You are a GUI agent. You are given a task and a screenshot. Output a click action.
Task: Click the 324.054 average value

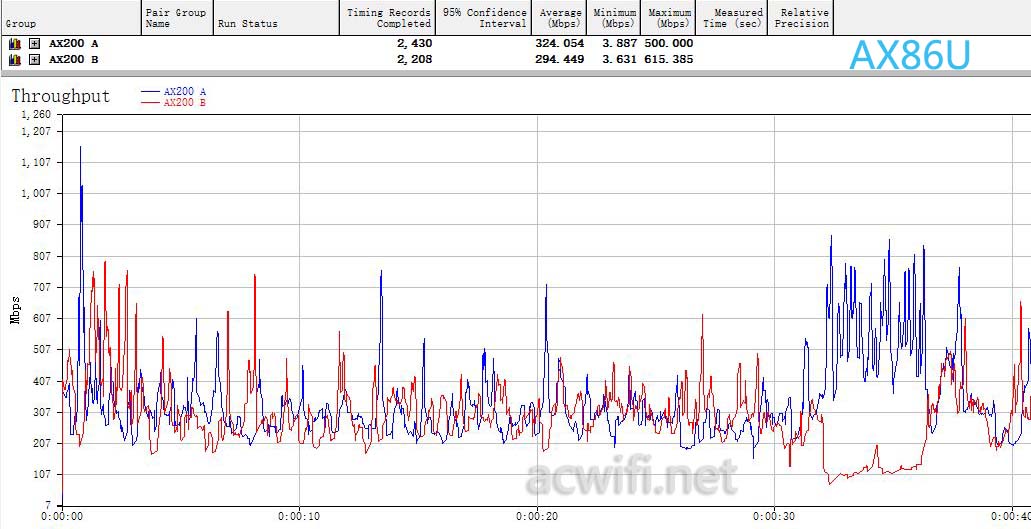560,43
